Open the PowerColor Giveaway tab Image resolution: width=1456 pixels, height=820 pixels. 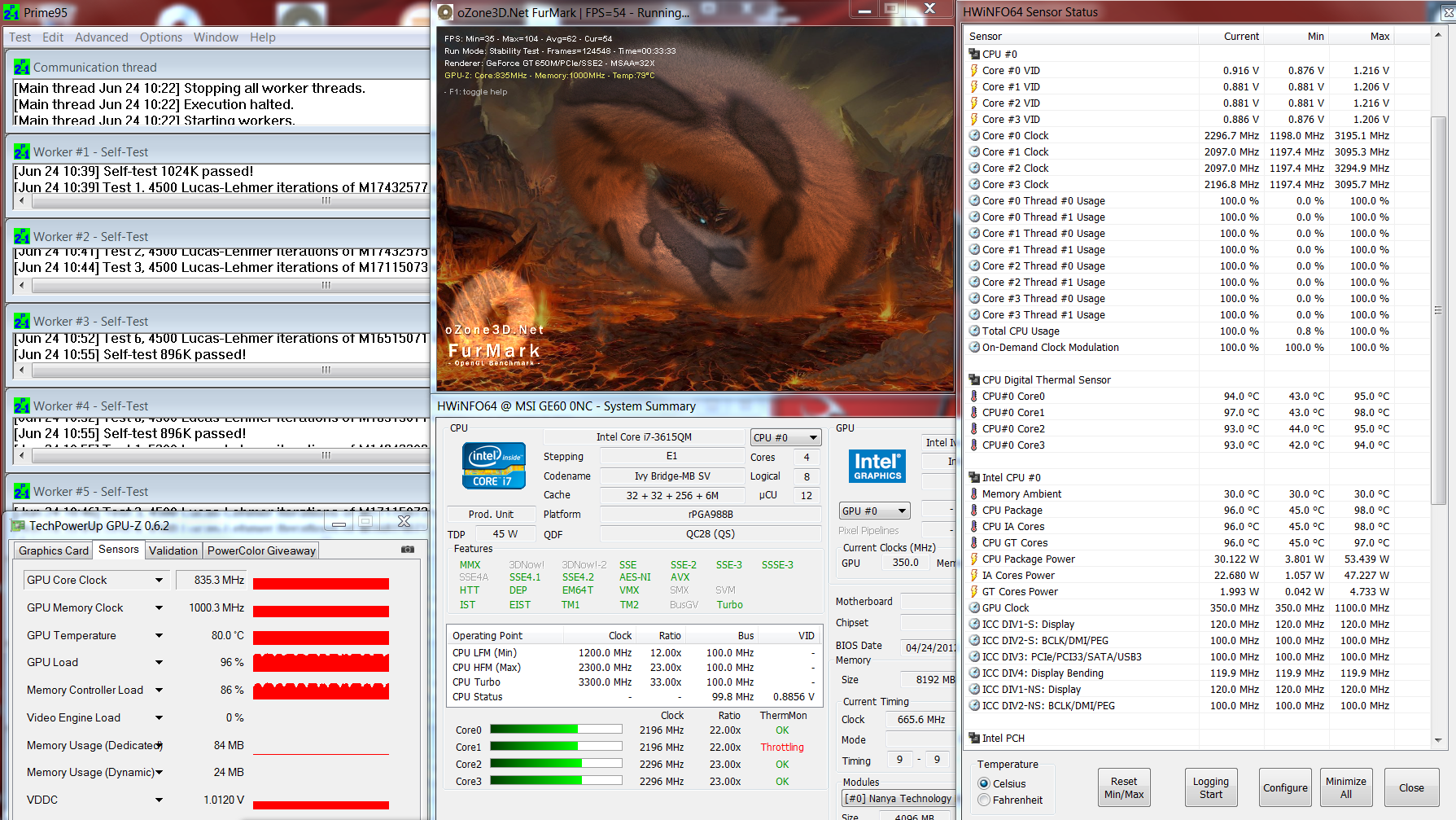(x=261, y=550)
